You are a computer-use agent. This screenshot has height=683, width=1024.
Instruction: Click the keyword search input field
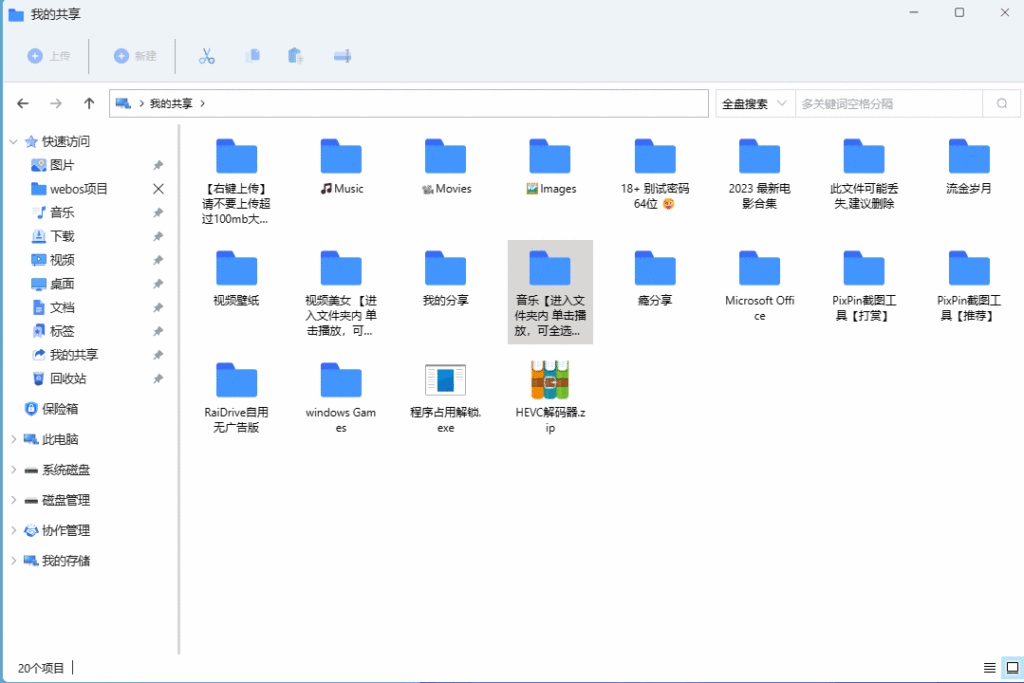coord(888,103)
